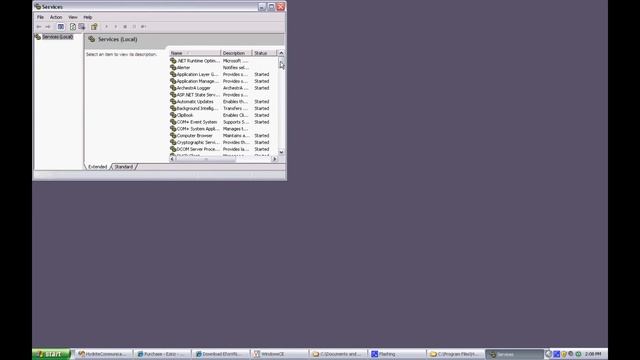Viewport: 640px width, 360px height.
Task: Select the Automatic Updates service
Action: coord(223,102)
